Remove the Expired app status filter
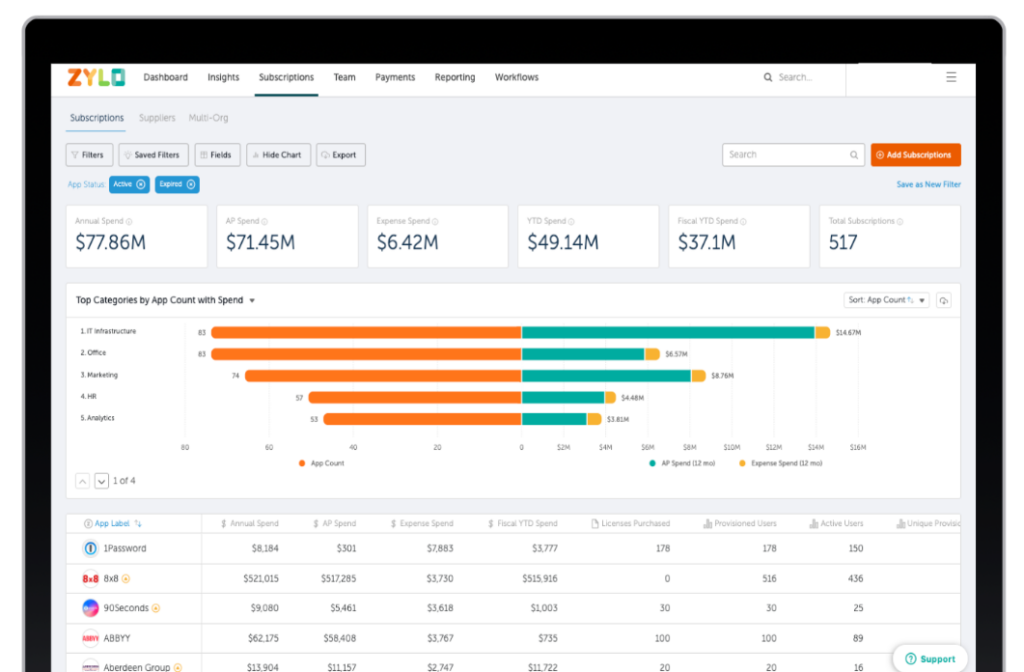Viewport: 1024px width, 672px height. (x=191, y=185)
